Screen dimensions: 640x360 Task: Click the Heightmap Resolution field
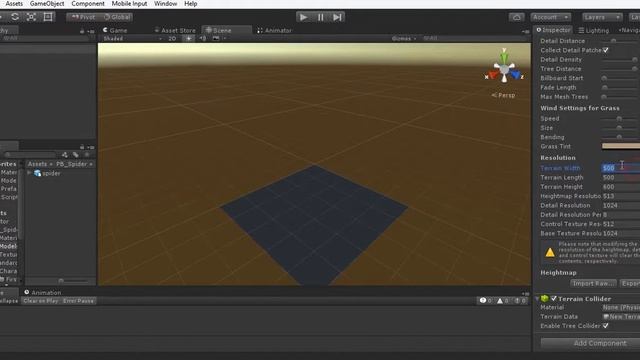(x=621, y=196)
